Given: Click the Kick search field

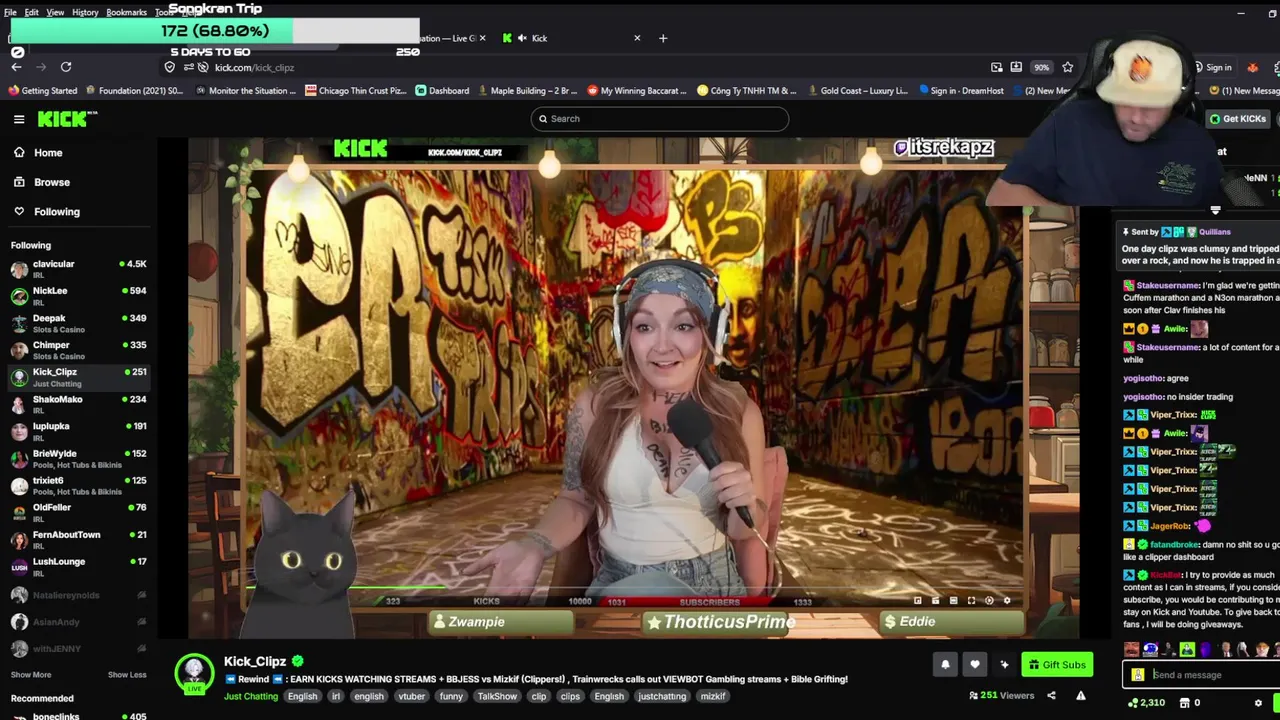Looking at the screenshot, I should [x=660, y=119].
